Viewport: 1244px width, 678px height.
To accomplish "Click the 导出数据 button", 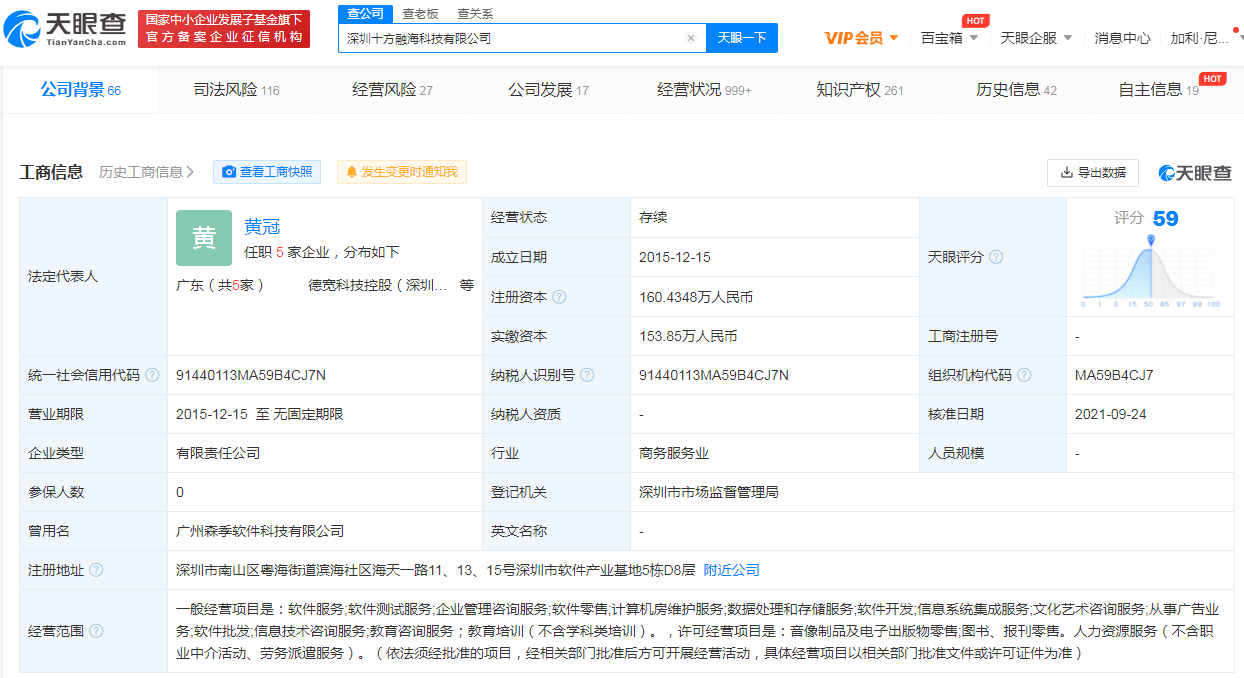I will point(1093,172).
